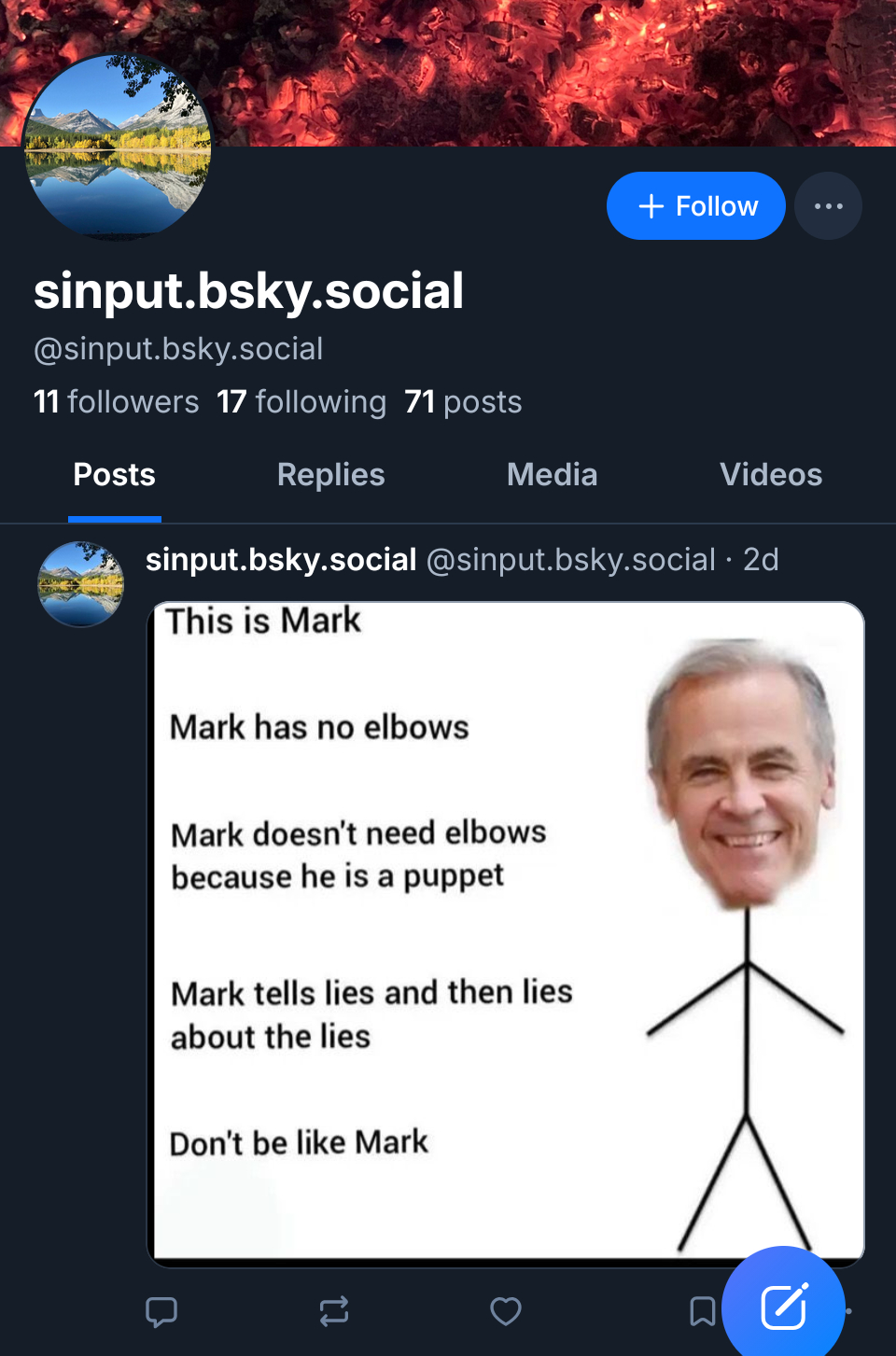Image resolution: width=896 pixels, height=1356 pixels.
Task: Follow sinput.bsky.social with the Follow button
Action: [696, 206]
